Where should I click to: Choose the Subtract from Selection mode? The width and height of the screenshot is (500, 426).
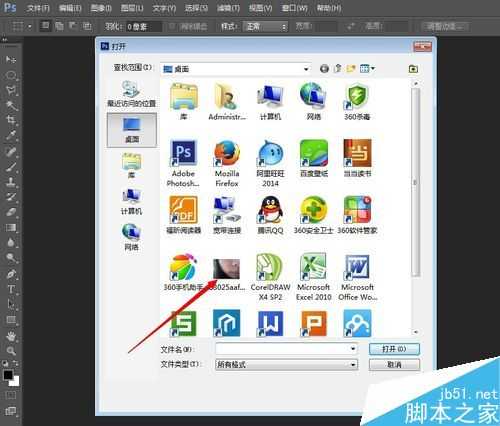point(73,26)
